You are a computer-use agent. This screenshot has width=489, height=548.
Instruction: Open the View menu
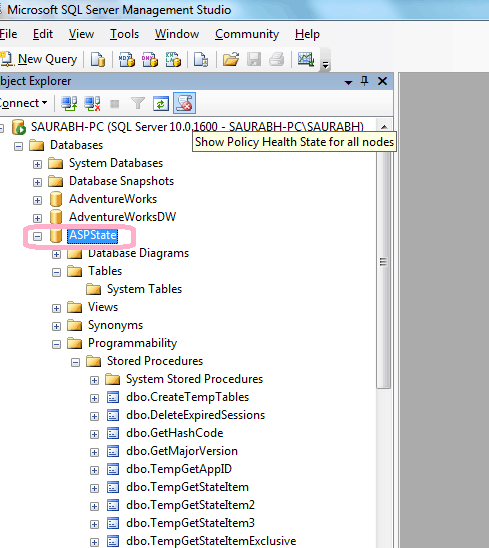[81, 34]
